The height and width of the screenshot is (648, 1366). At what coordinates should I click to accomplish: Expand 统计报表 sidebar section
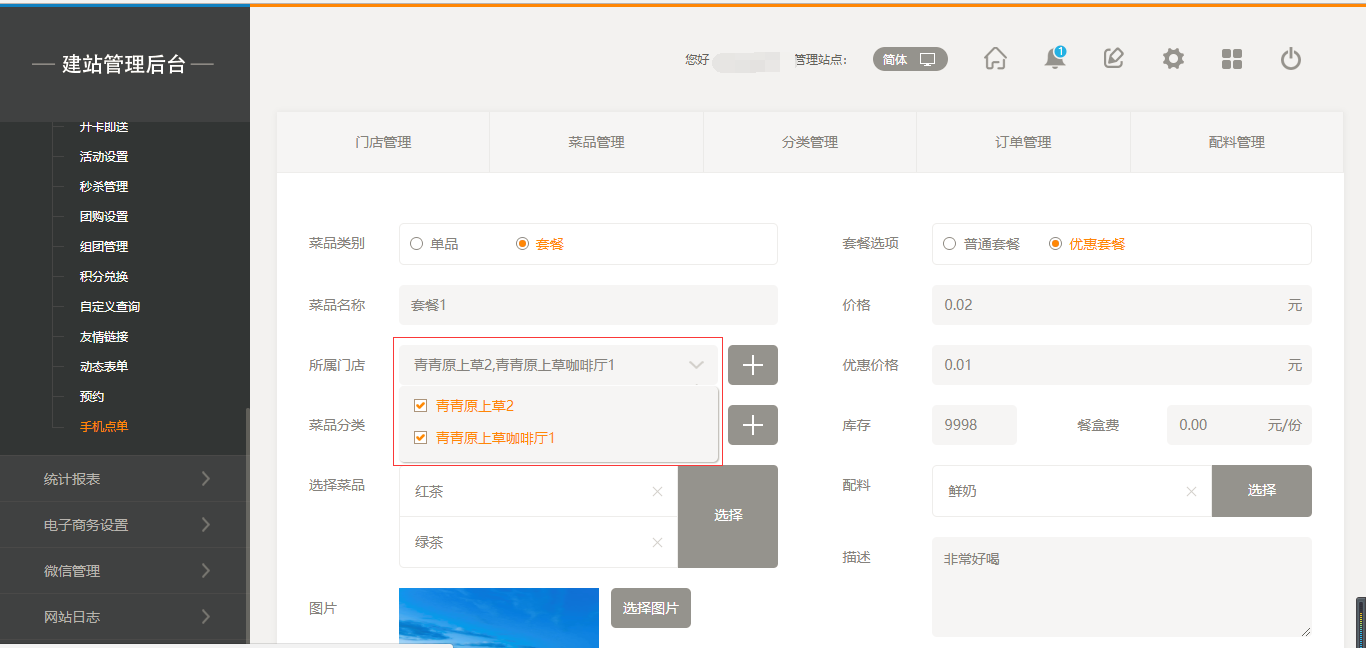[x=124, y=479]
